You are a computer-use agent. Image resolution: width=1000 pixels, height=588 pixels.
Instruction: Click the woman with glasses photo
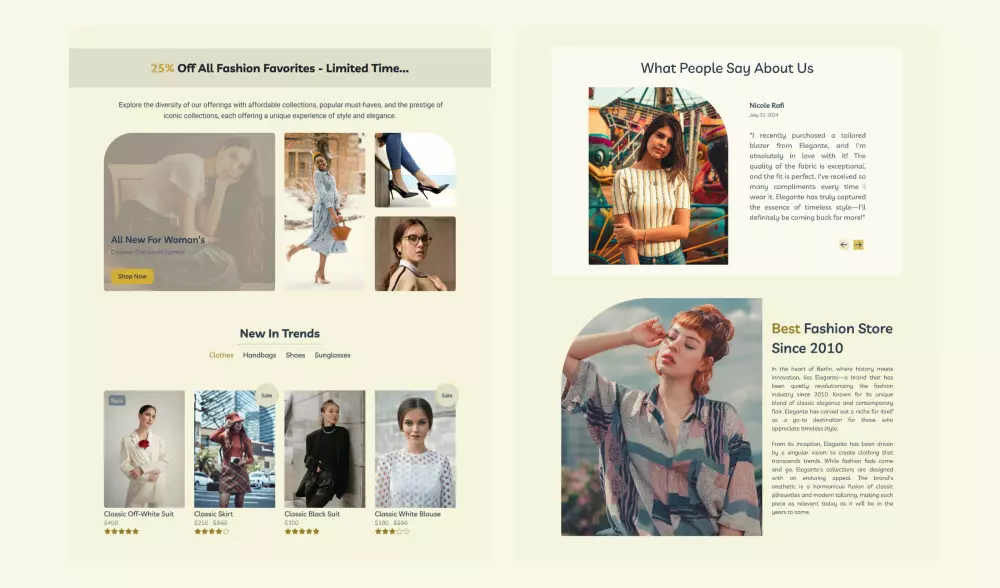[x=415, y=254]
